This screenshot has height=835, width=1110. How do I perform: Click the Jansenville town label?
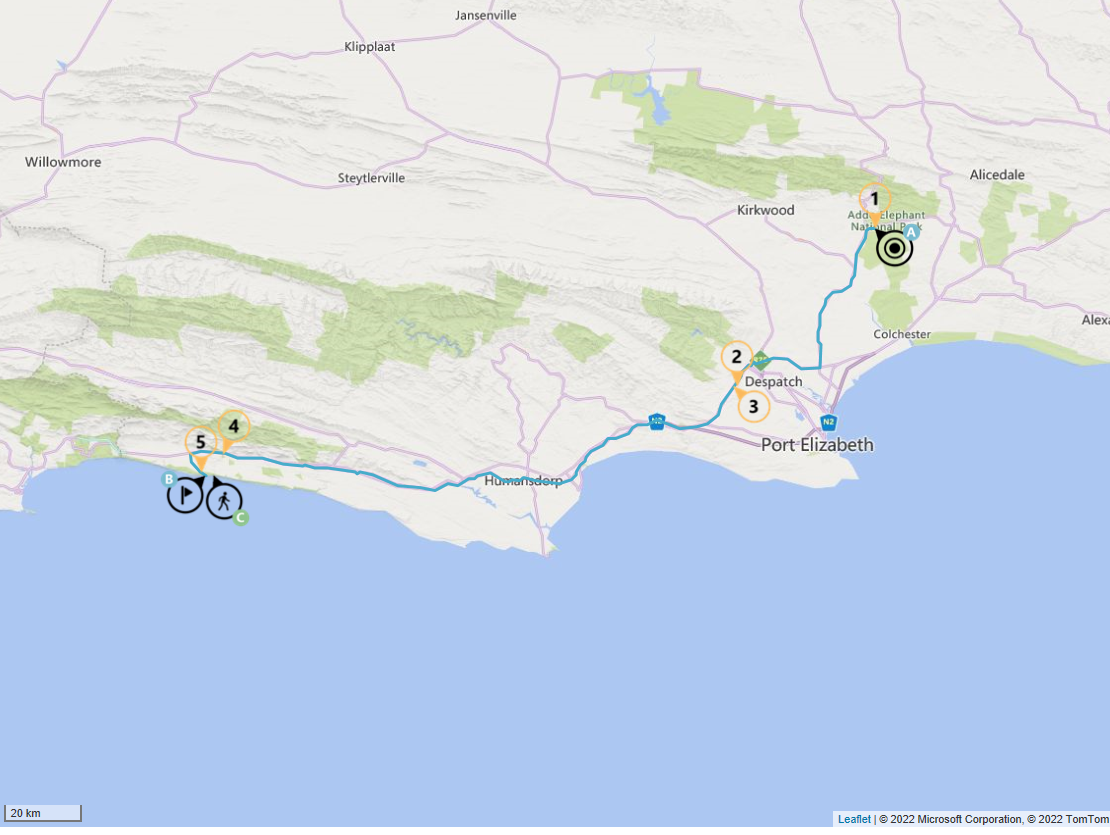486,15
